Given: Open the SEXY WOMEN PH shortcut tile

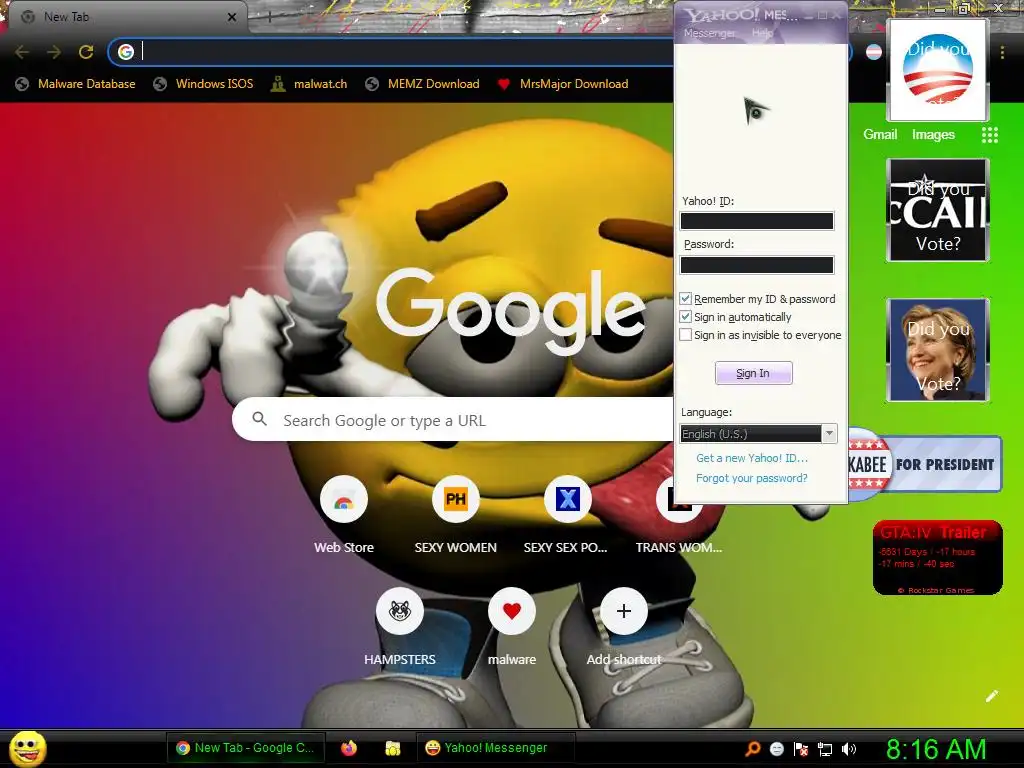Looking at the screenshot, I should [456, 500].
